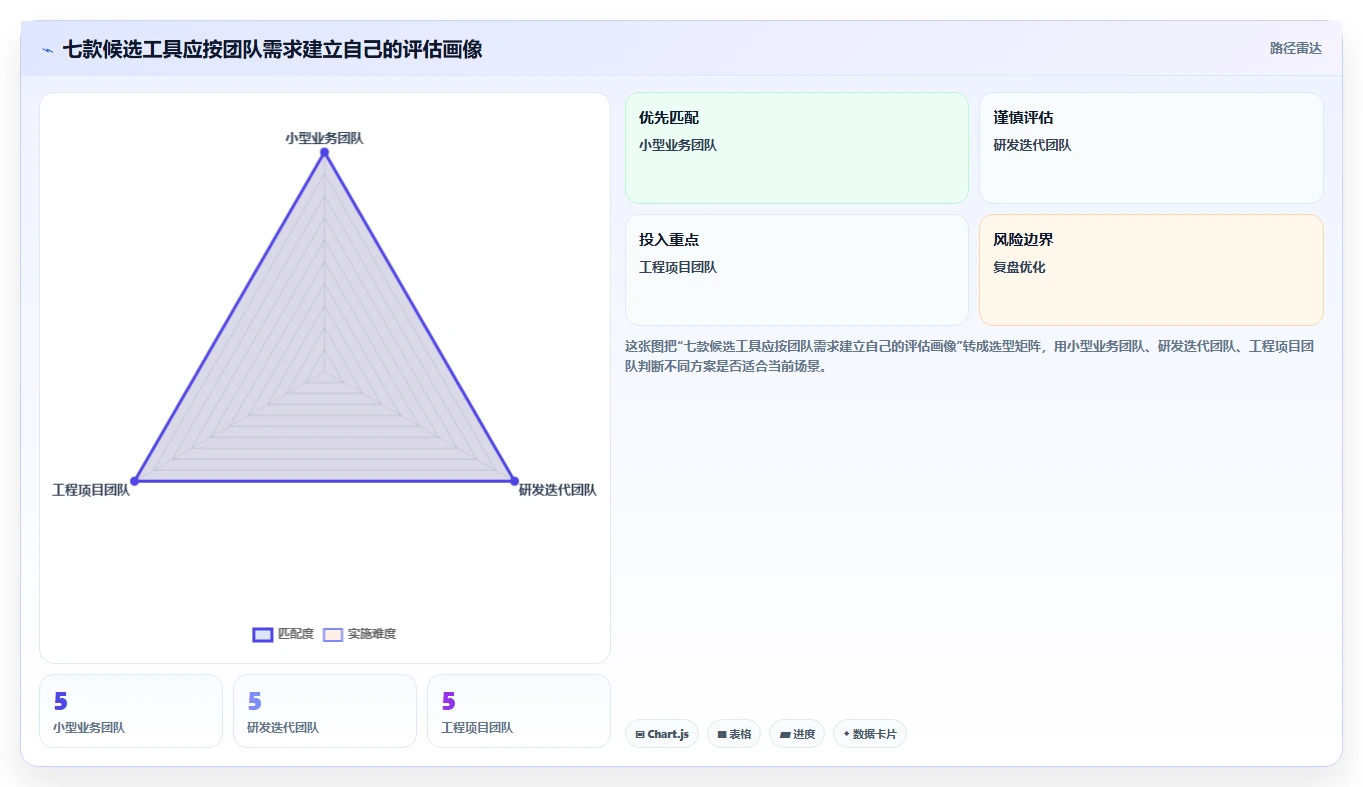Click the radar point at 研发迭代团队
Viewport: 1363px width, 787px height.
click(514, 481)
